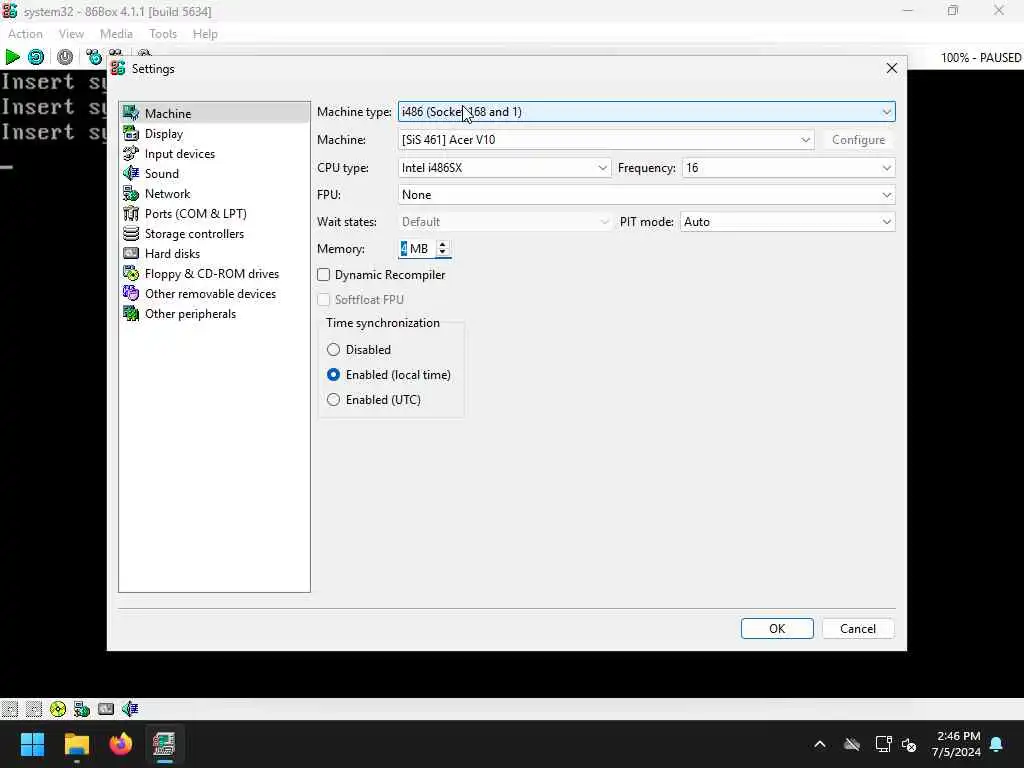The height and width of the screenshot is (768, 1024).
Task: Click network icon in status bar
Action: pyautogui.click(x=82, y=709)
